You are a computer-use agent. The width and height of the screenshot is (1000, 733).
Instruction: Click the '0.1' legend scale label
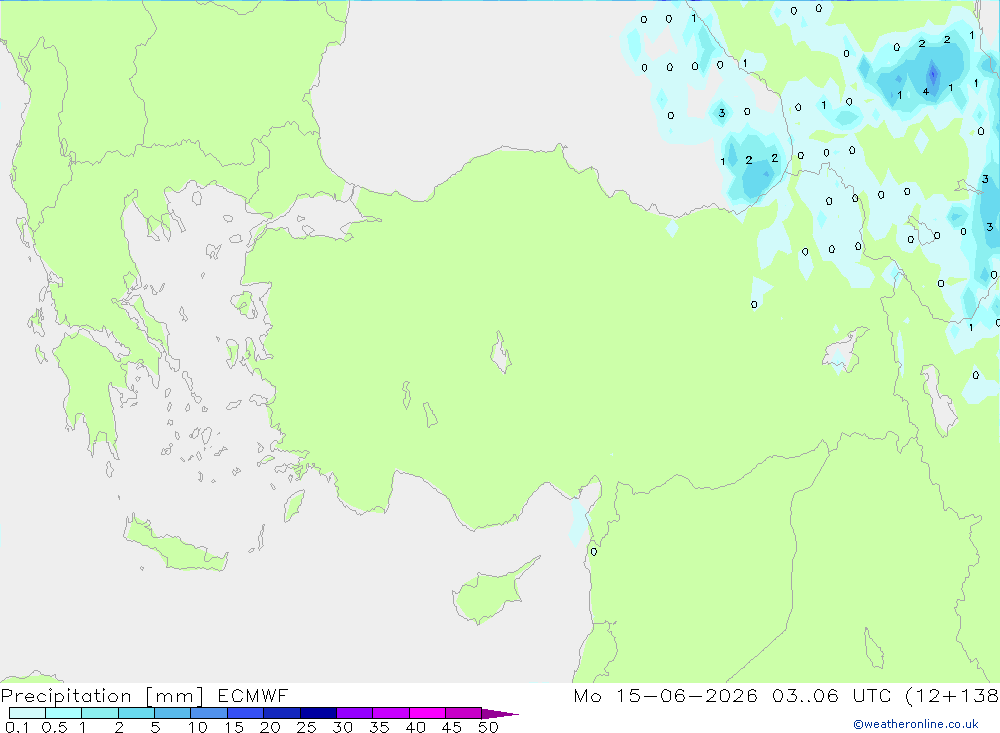17,727
